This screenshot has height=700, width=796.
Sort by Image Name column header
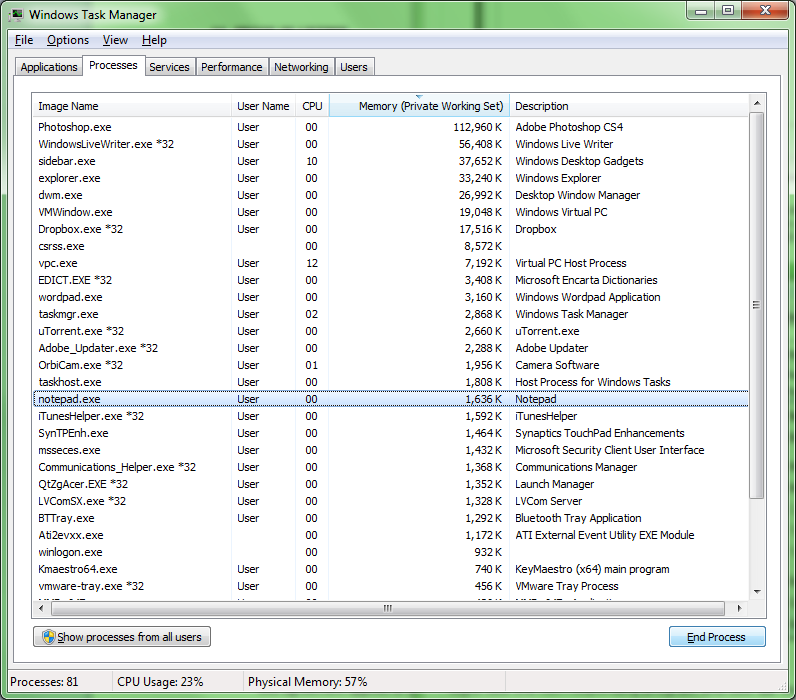(132, 106)
